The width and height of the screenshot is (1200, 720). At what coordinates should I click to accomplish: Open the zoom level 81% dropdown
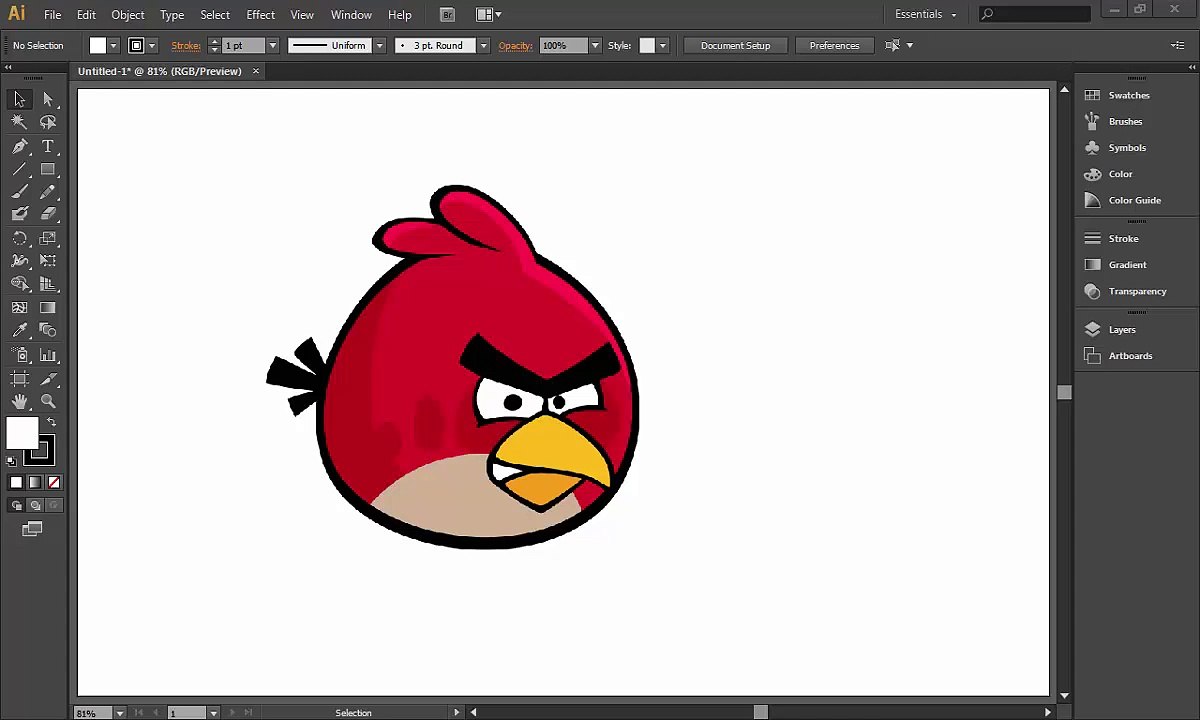pyautogui.click(x=120, y=713)
